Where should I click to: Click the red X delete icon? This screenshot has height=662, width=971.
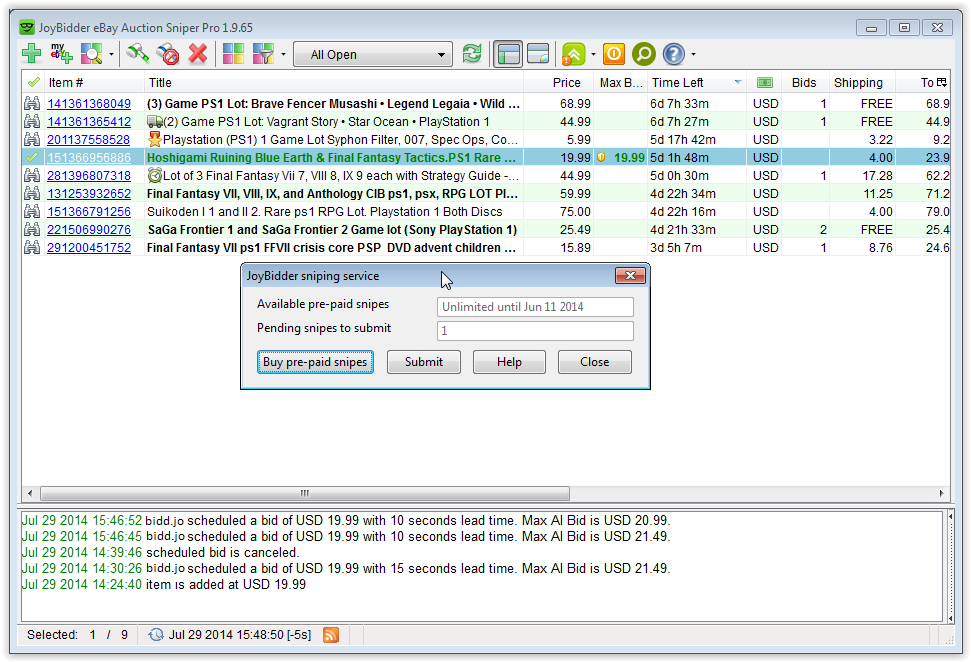[198, 54]
